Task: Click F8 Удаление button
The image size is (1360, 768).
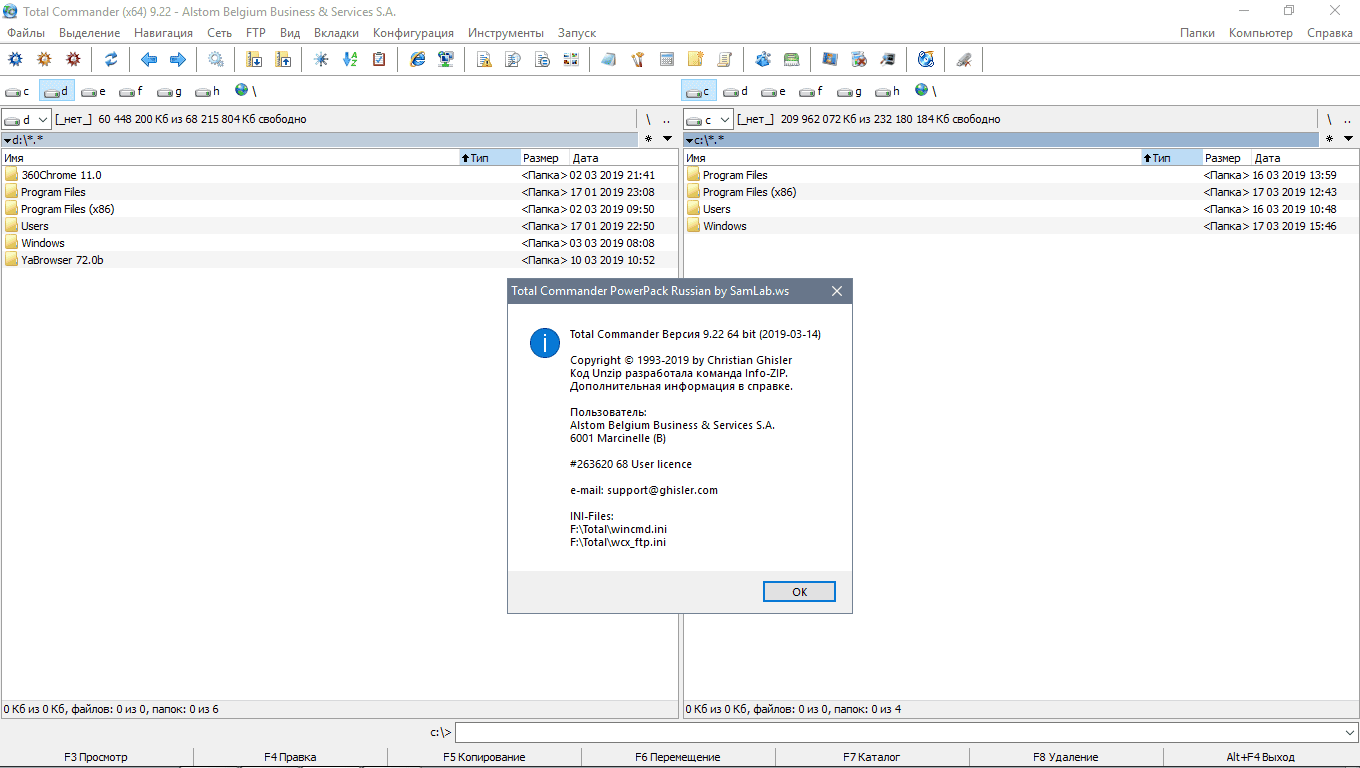Action: pyautogui.click(x=1066, y=757)
